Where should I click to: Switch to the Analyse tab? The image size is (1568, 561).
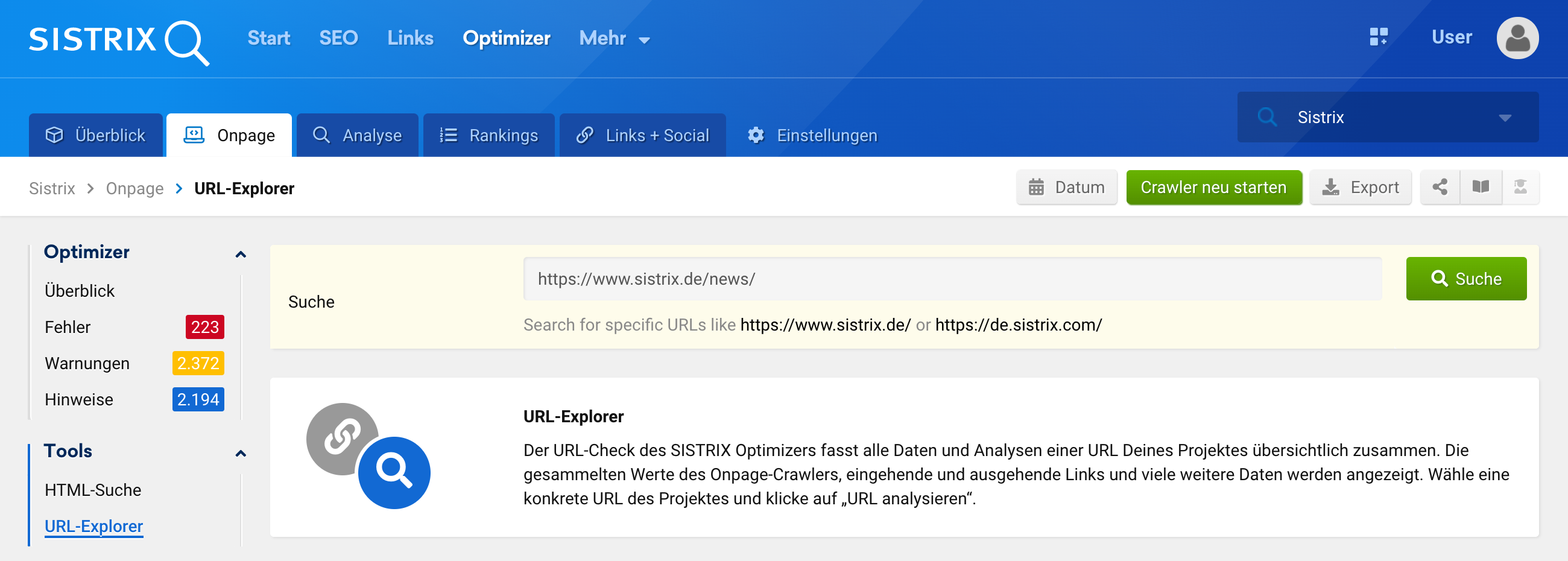357,135
